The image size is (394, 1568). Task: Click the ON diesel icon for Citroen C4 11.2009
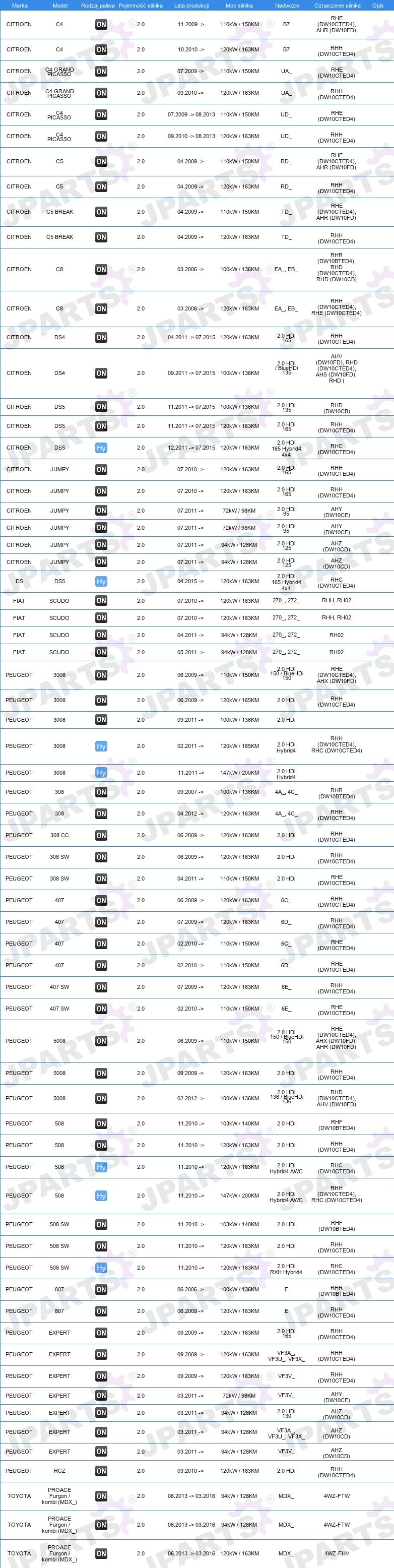101,24
